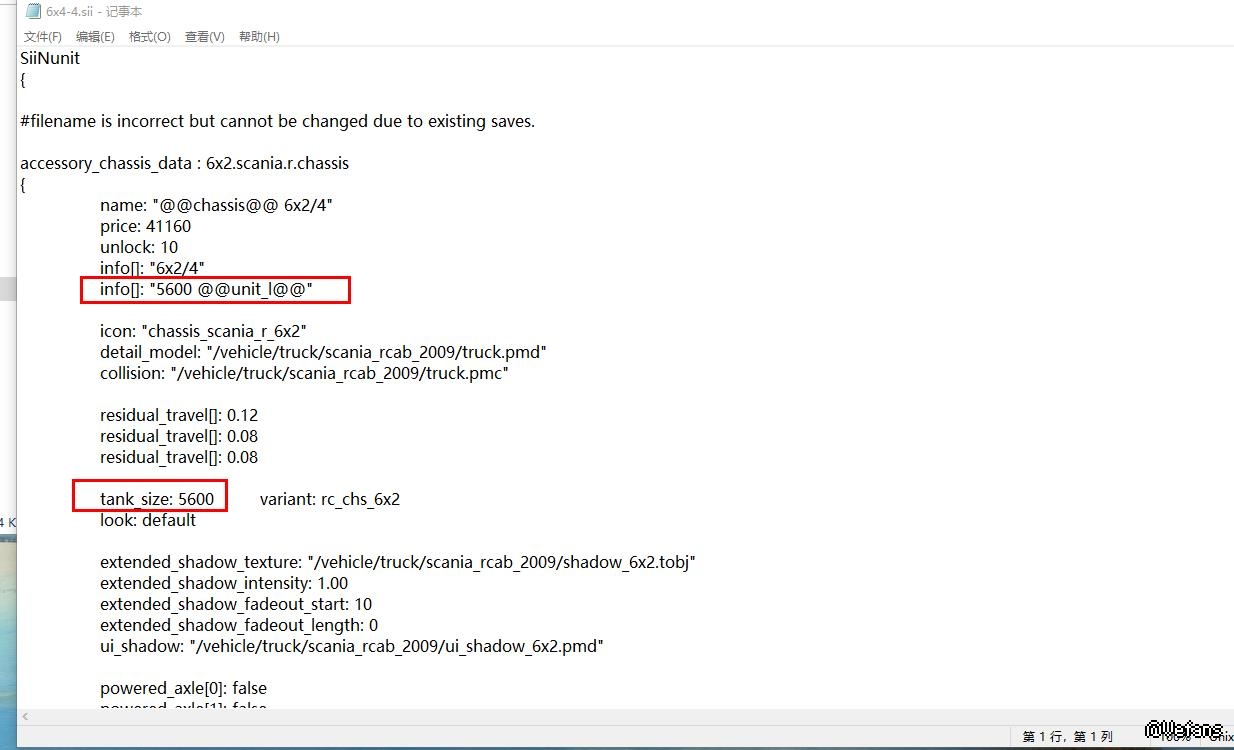The image size is (1234, 750).
Task: Click the horizontal scrollbar track at the bottom
Action: click(600, 716)
